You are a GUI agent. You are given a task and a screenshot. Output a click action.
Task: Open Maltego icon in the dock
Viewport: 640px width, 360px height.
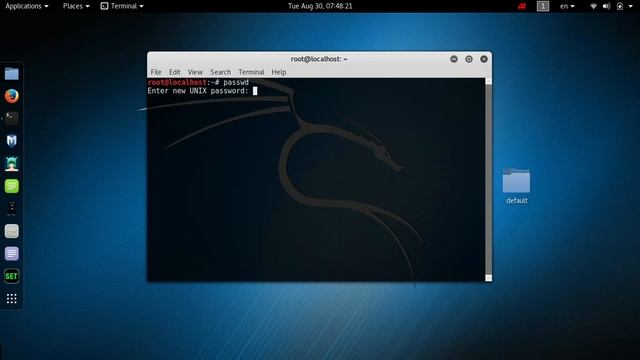click(11, 209)
